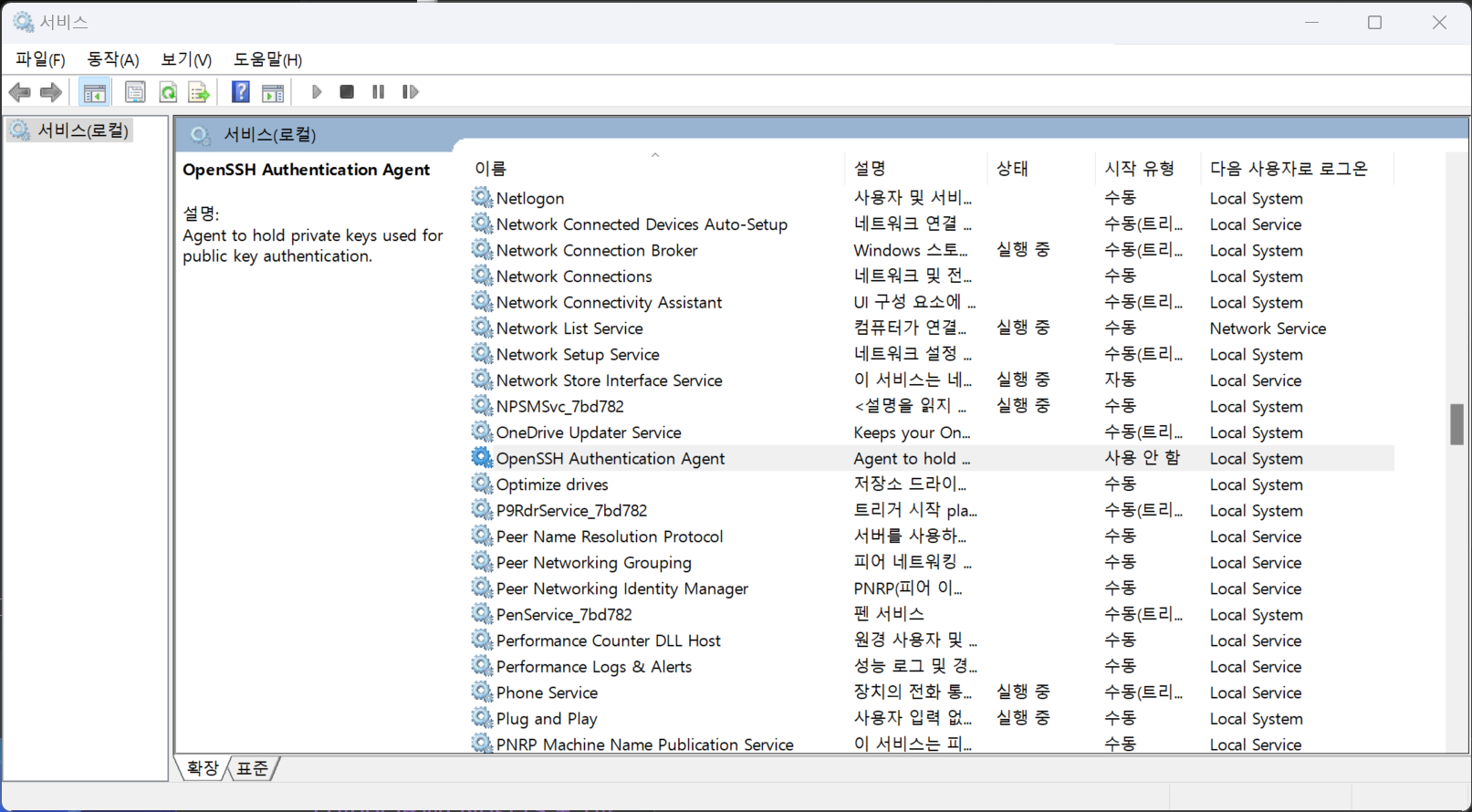Click the 'Network Service' logon cell
Viewport: 1472px width, 812px height.
(x=1268, y=328)
